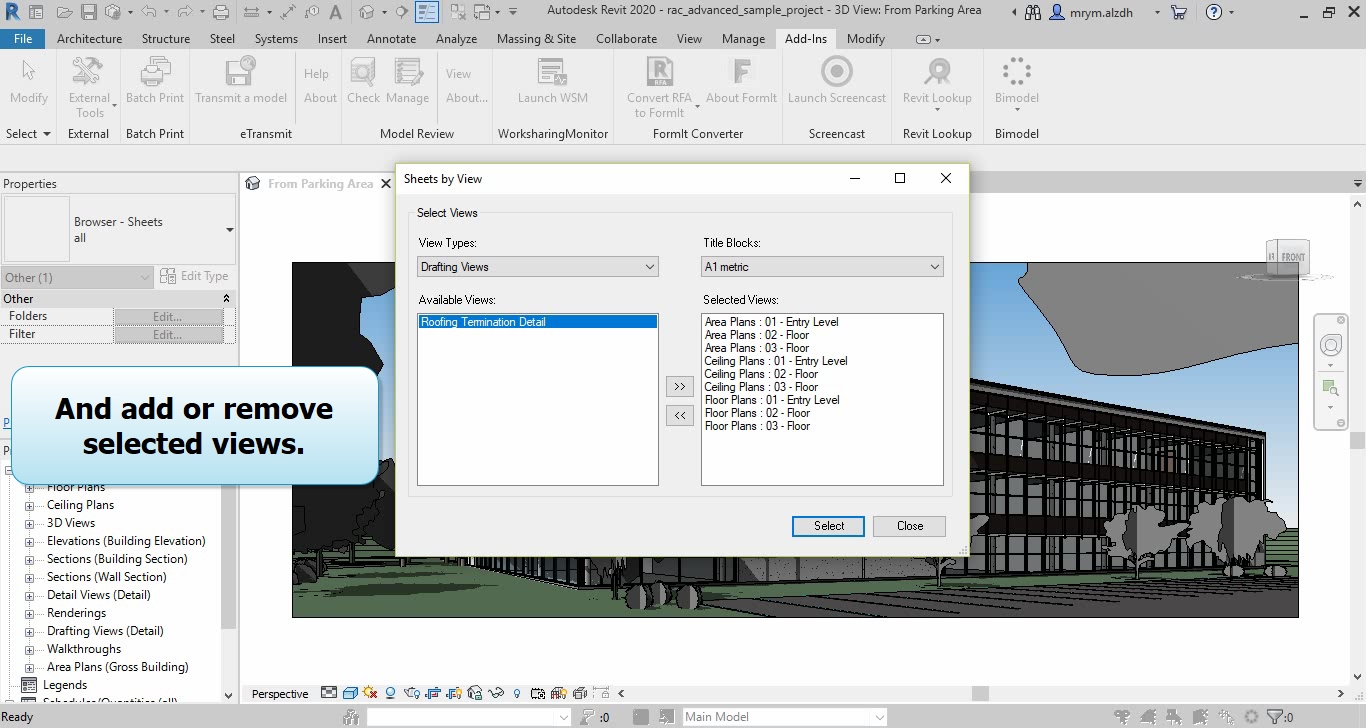Click the Batch Print icon

tap(155, 74)
